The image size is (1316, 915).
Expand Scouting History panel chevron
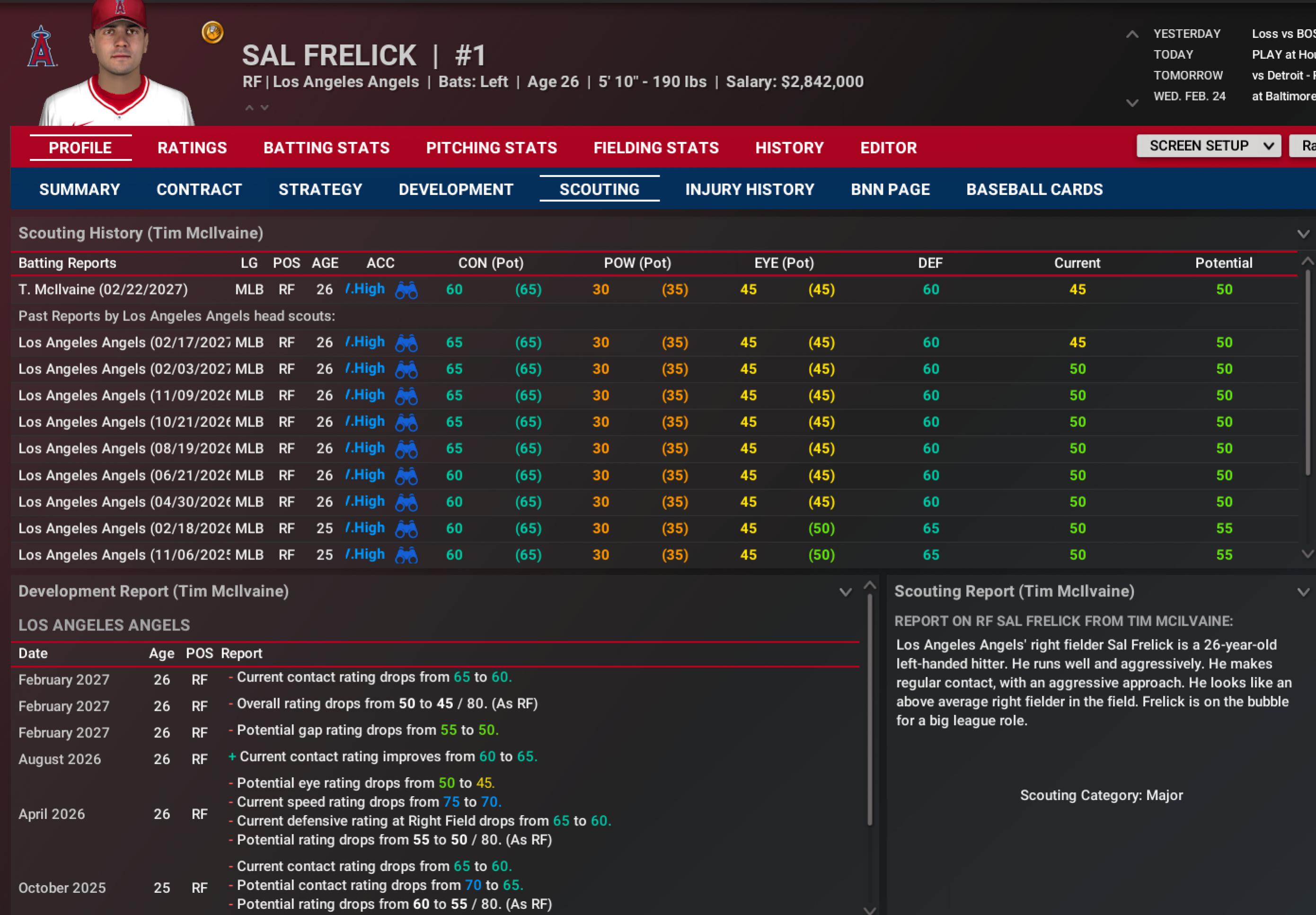pyautogui.click(x=1303, y=234)
